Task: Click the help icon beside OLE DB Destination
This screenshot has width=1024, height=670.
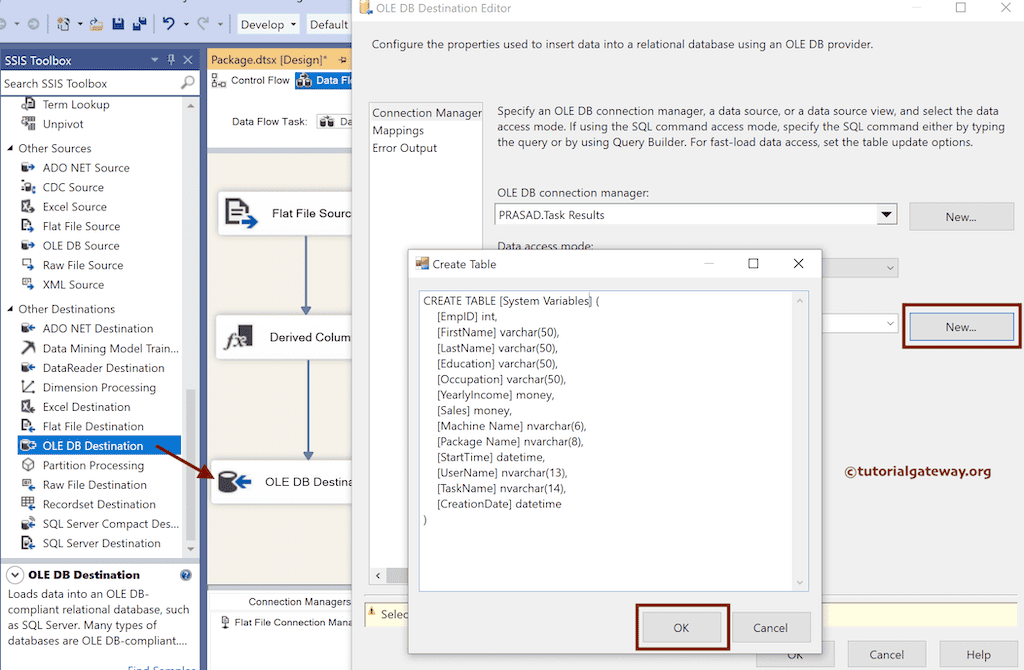Action: pos(185,575)
